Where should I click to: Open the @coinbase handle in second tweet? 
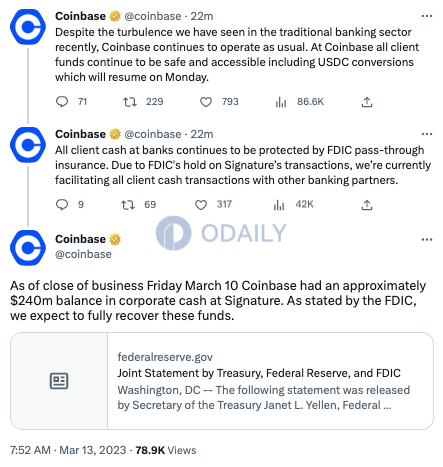(153, 134)
